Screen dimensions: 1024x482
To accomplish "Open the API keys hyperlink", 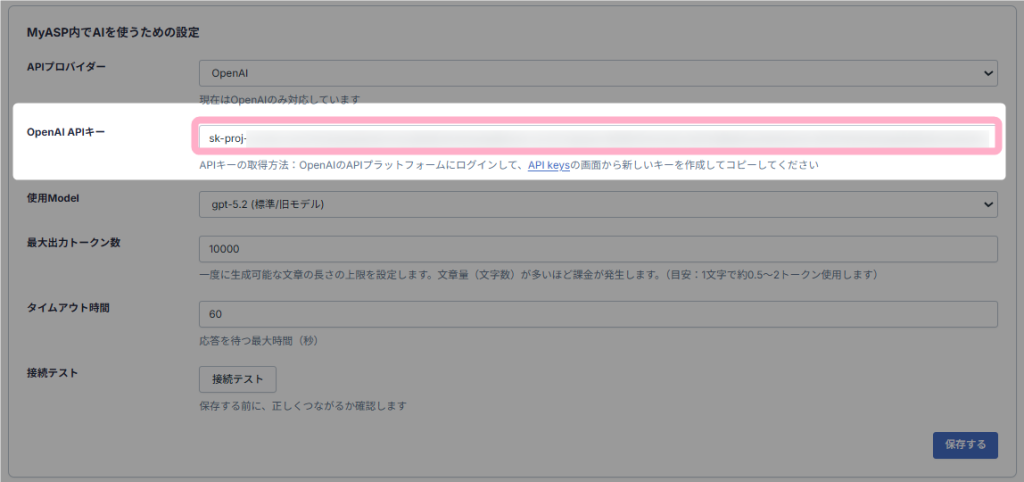I will (548, 165).
